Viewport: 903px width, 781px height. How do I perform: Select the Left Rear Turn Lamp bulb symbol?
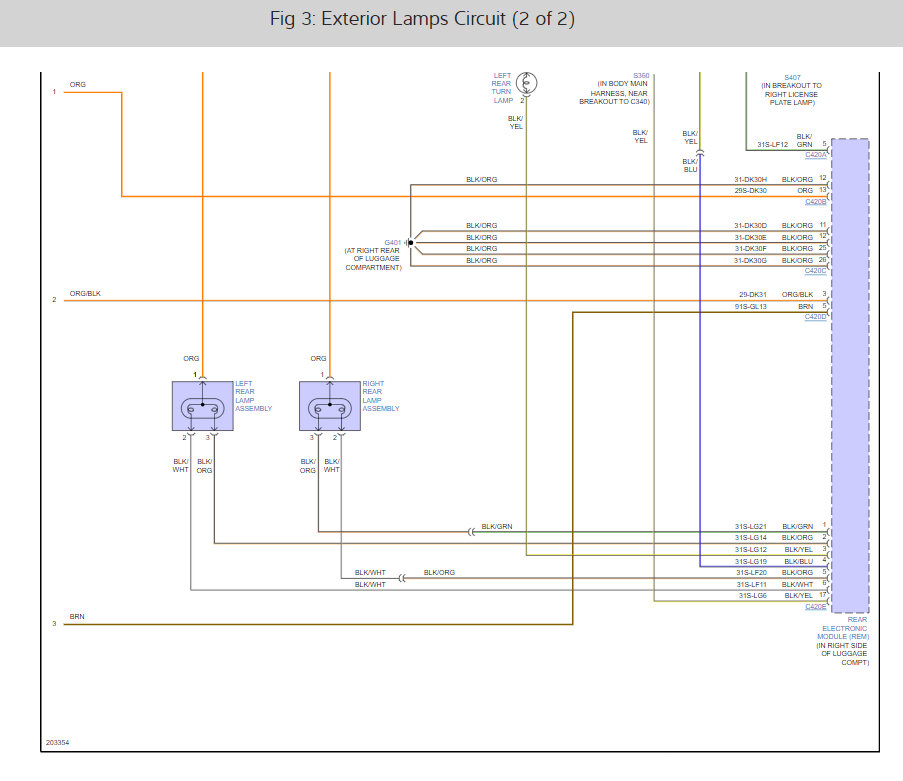click(526, 83)
